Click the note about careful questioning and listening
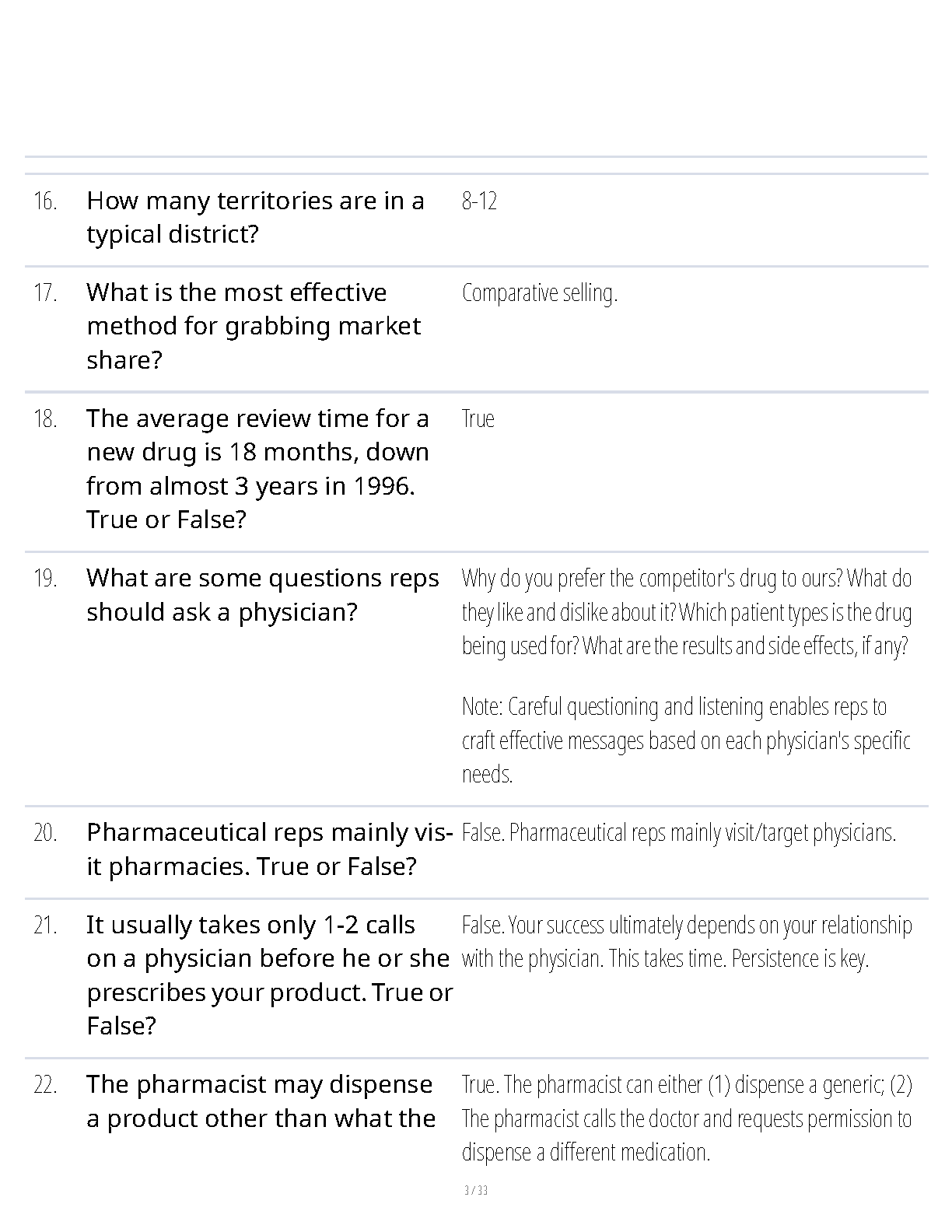This screenshot has height=1232, width=952. pyautogui.click(x=686, y=740)
